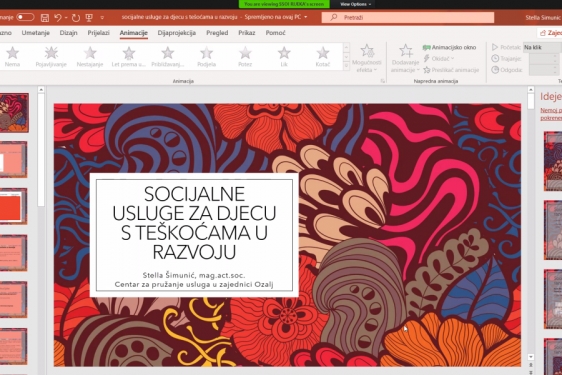Switch to the Prijelazi tab
The image size is (562, 375).
(x=99, y=33)
